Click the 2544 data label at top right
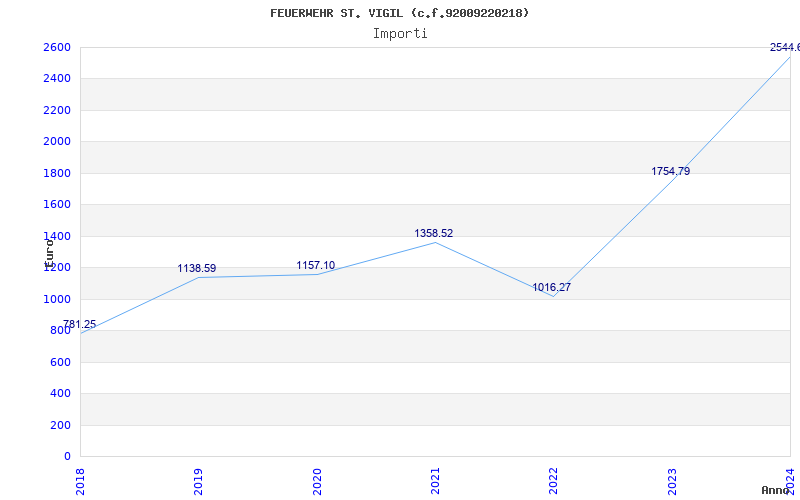Image resolution: width=800 pixels, height=500 pixels. (785, 47)
